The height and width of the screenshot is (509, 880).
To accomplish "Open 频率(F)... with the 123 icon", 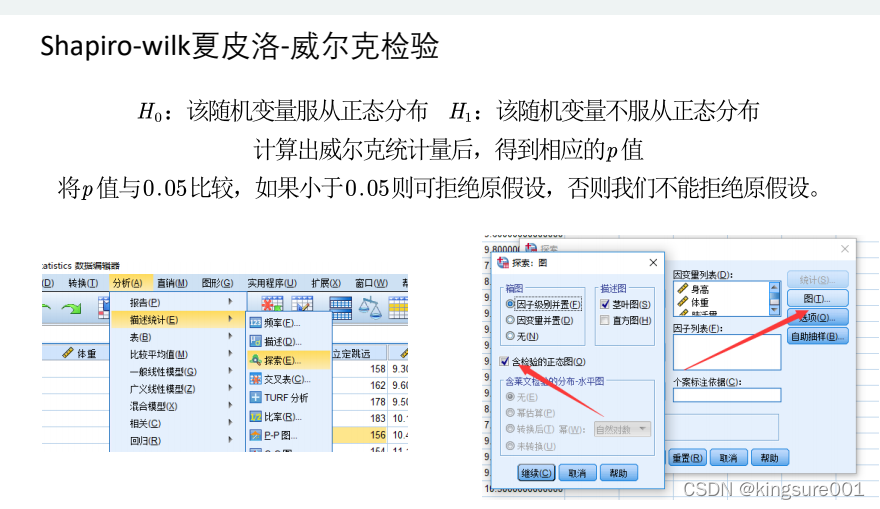I will click(x=288, y=323).
